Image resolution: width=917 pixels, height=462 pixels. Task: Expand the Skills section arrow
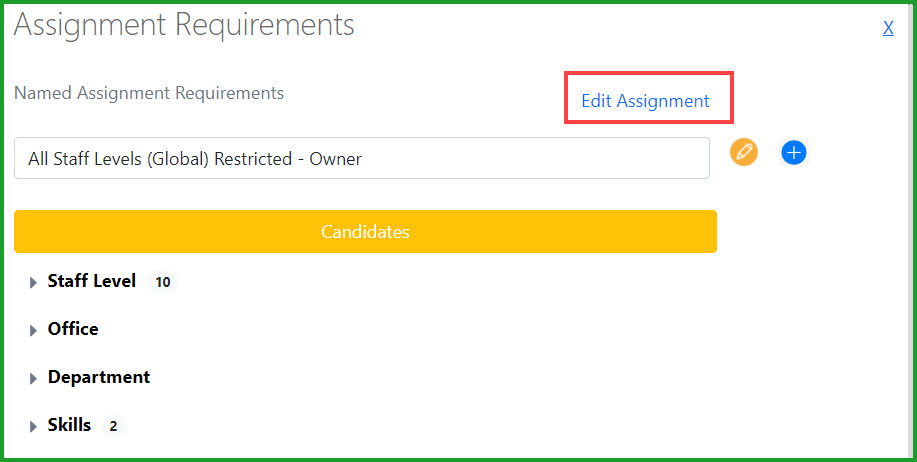[x=33, y=427]
